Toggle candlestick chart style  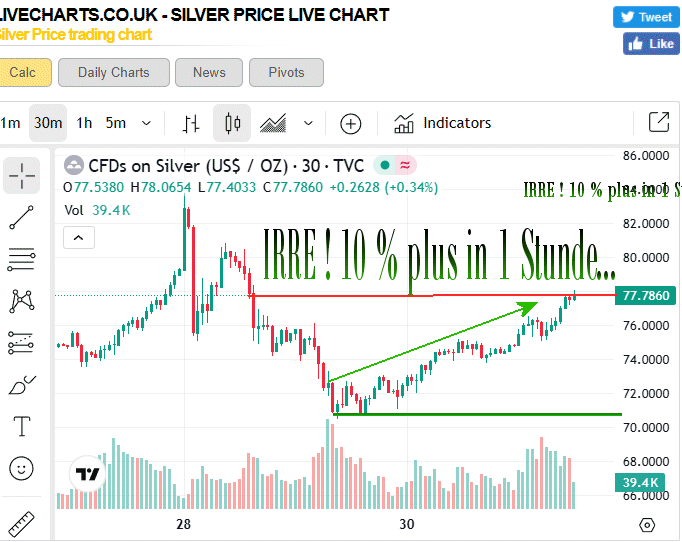(x=234, y=123)
